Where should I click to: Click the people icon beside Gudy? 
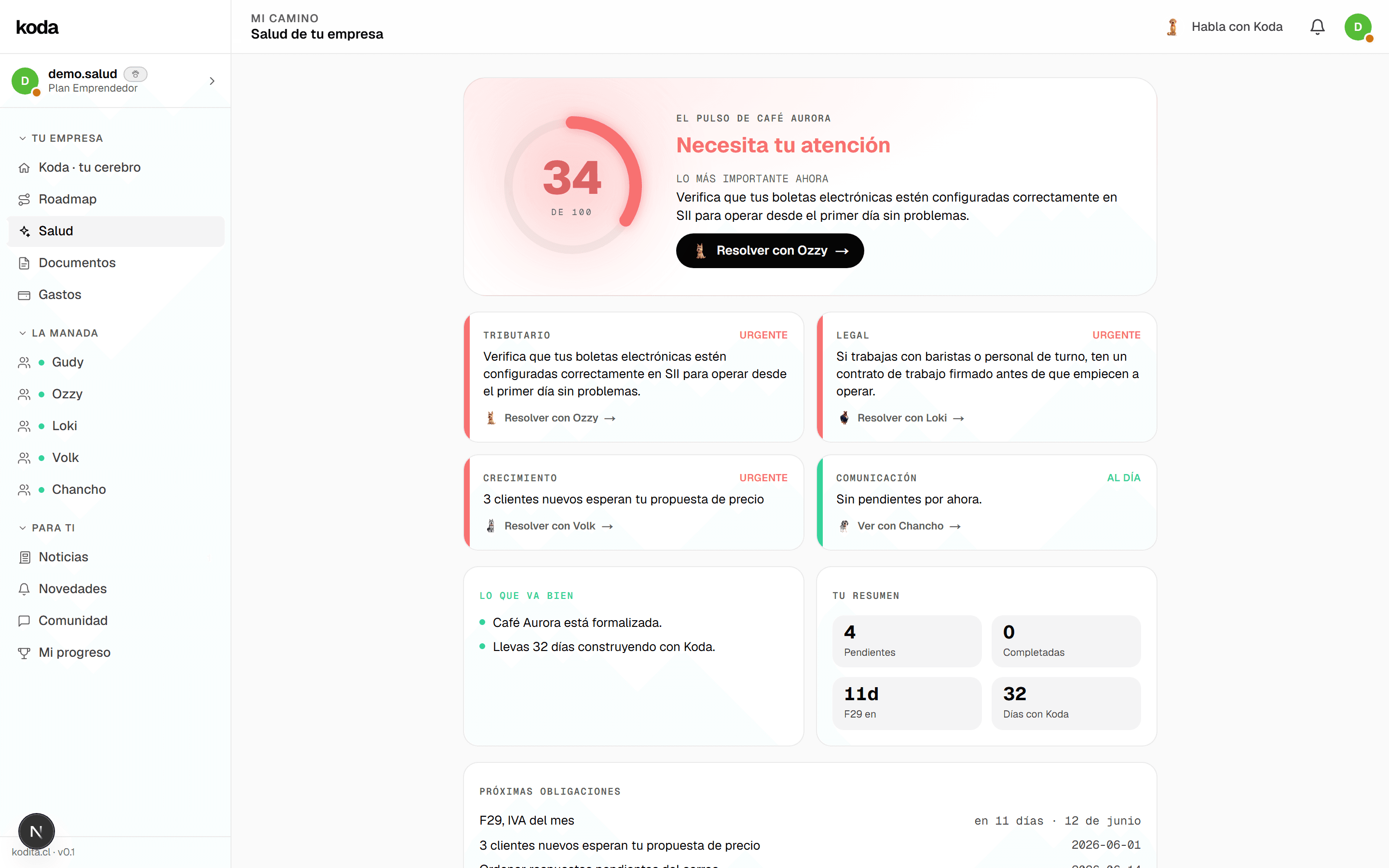coord(24,362)
